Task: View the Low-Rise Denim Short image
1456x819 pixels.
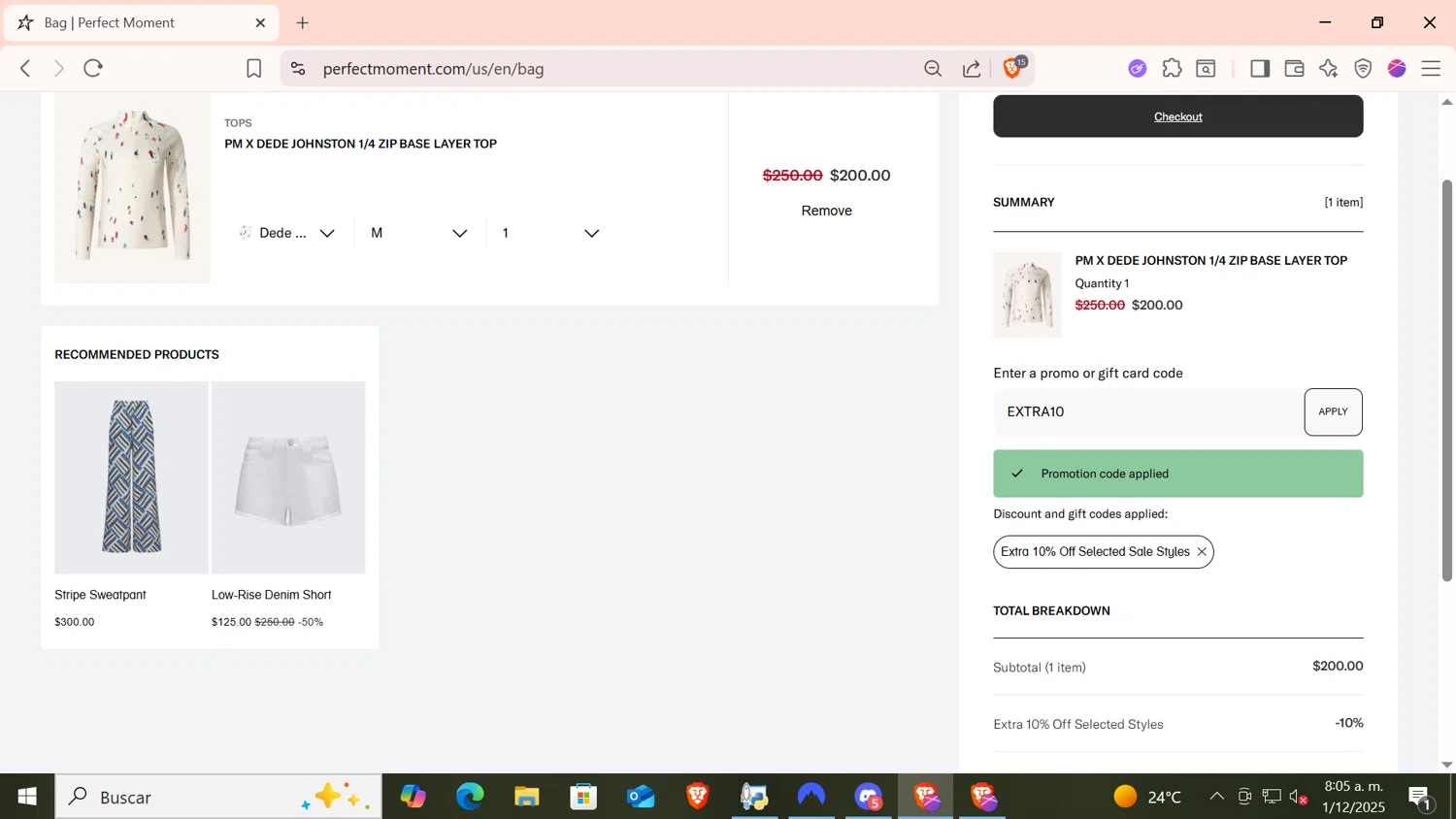Action: [x=288, y=477]
